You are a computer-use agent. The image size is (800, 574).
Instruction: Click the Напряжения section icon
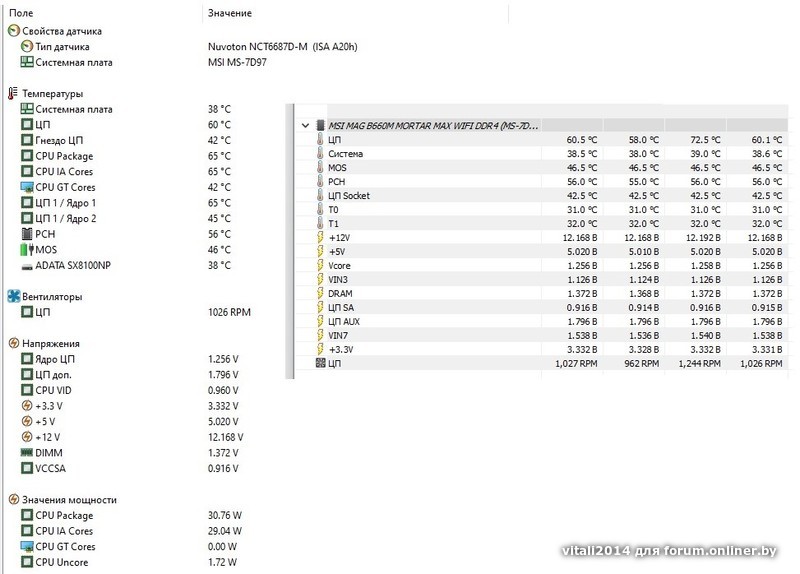[14, 343]
